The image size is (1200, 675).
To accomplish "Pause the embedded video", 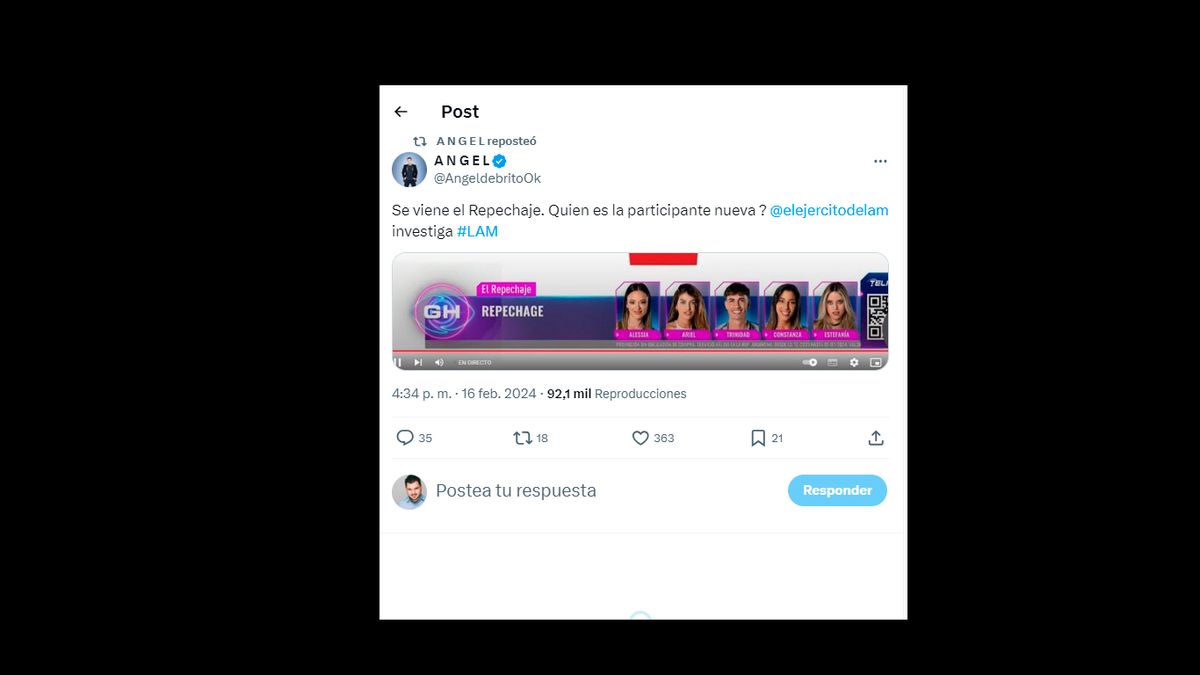I will 398,362.
